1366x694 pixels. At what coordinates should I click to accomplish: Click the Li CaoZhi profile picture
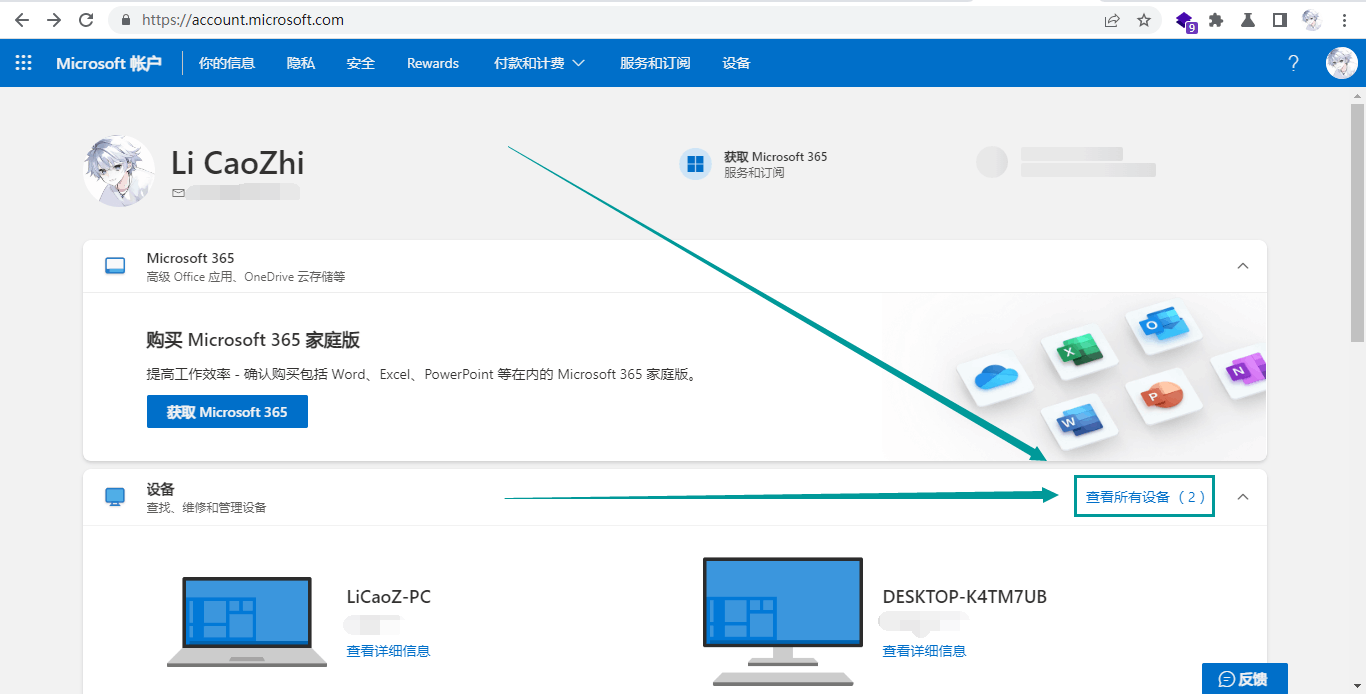click(119, 171)
